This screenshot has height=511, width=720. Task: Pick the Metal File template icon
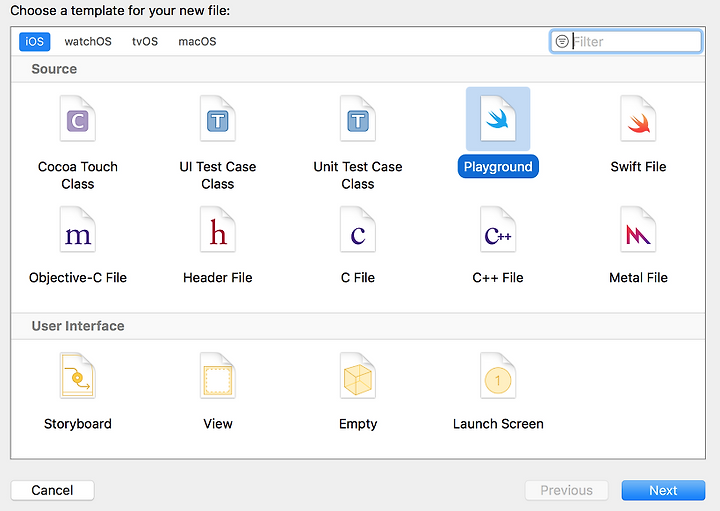(x=638, y=230)
